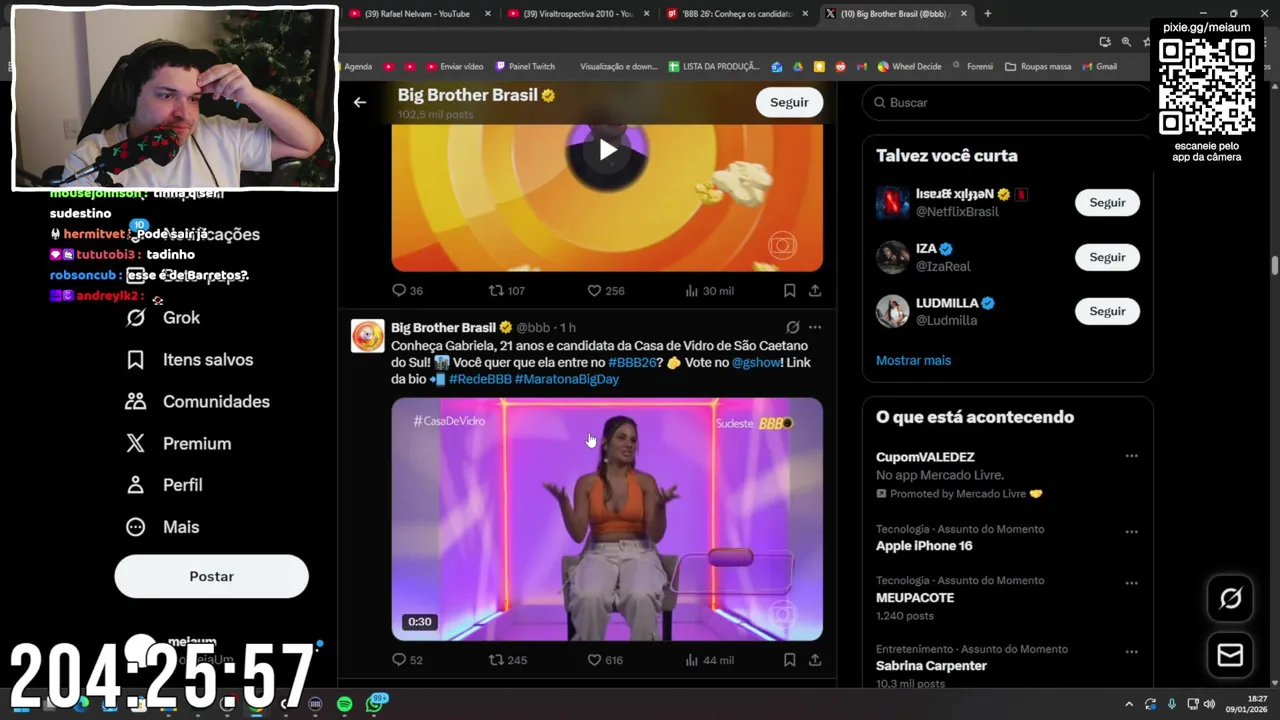Share the Gabriela post
This screenshot has width=1280, height=720.
(x=815, y=660)
